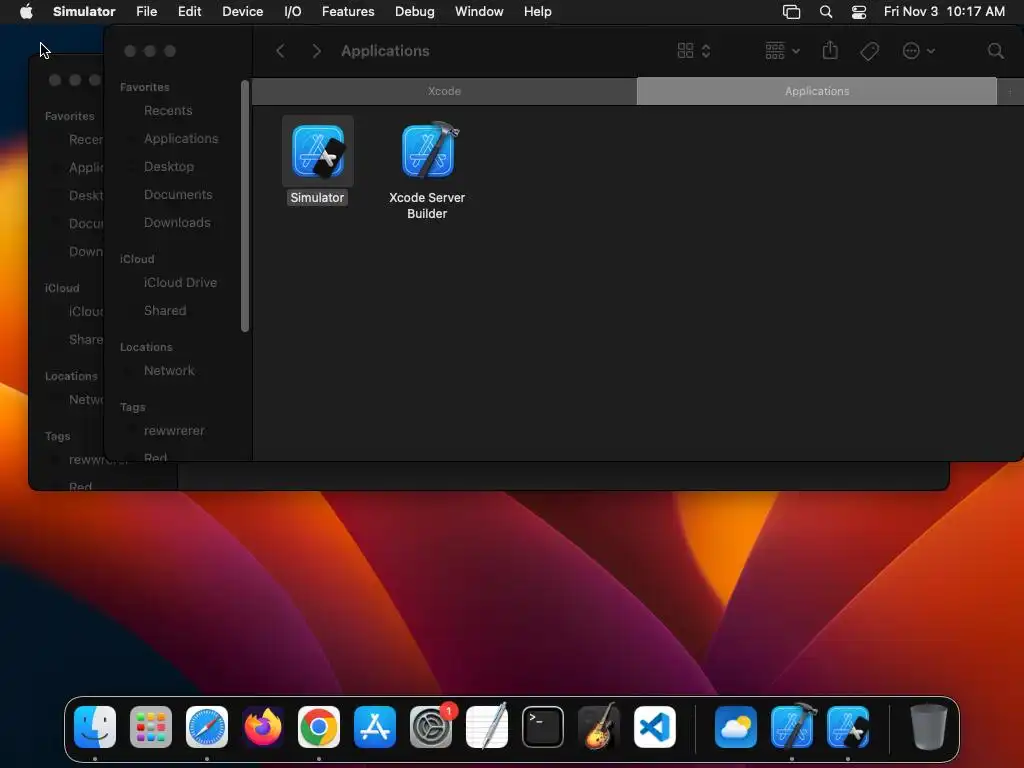Open Control Center in menu bar
1024x768 pixels.
point(859,12)
